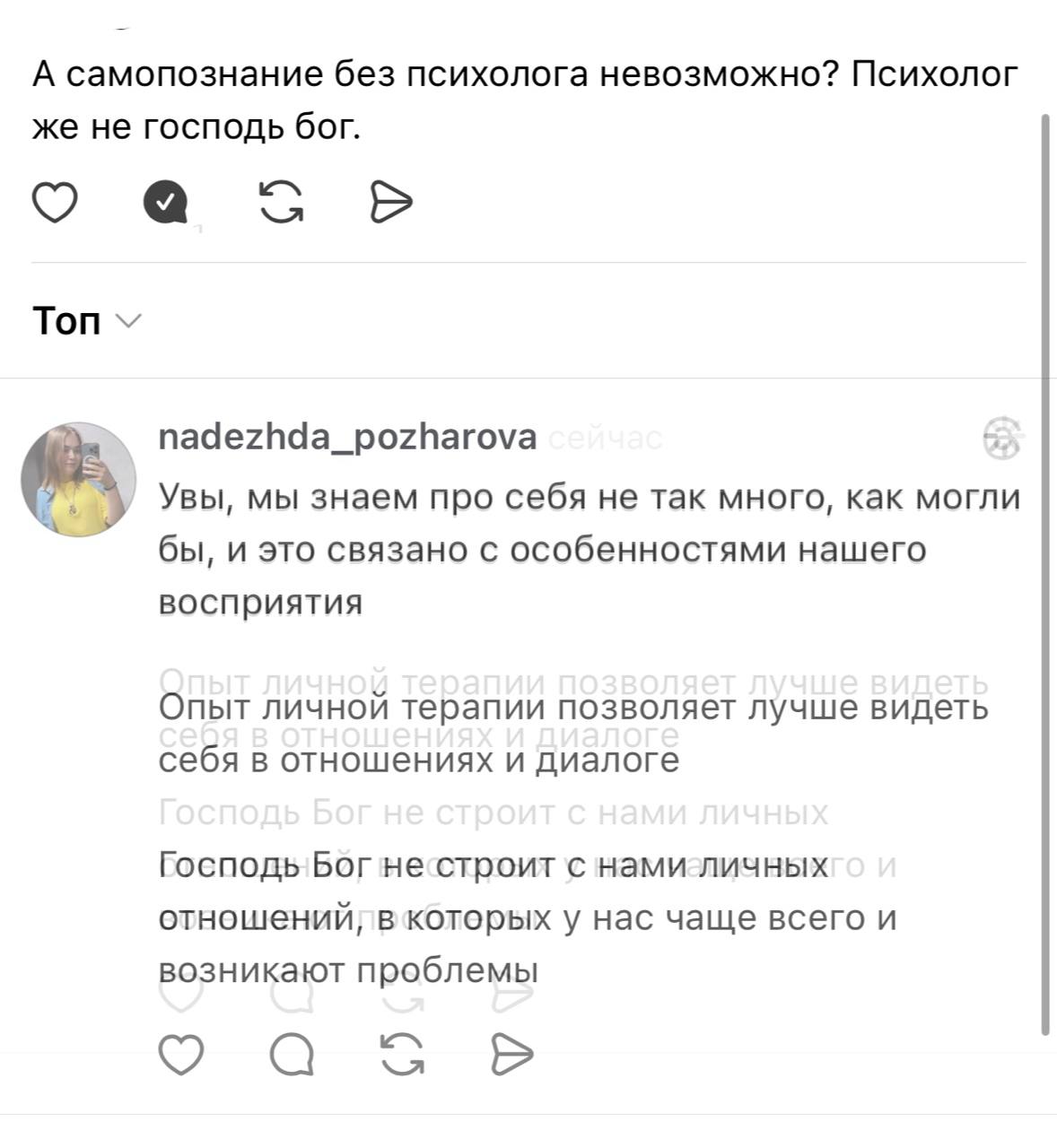
Task: Click the faded circular icon right of the username
Action: [1003, 439]
